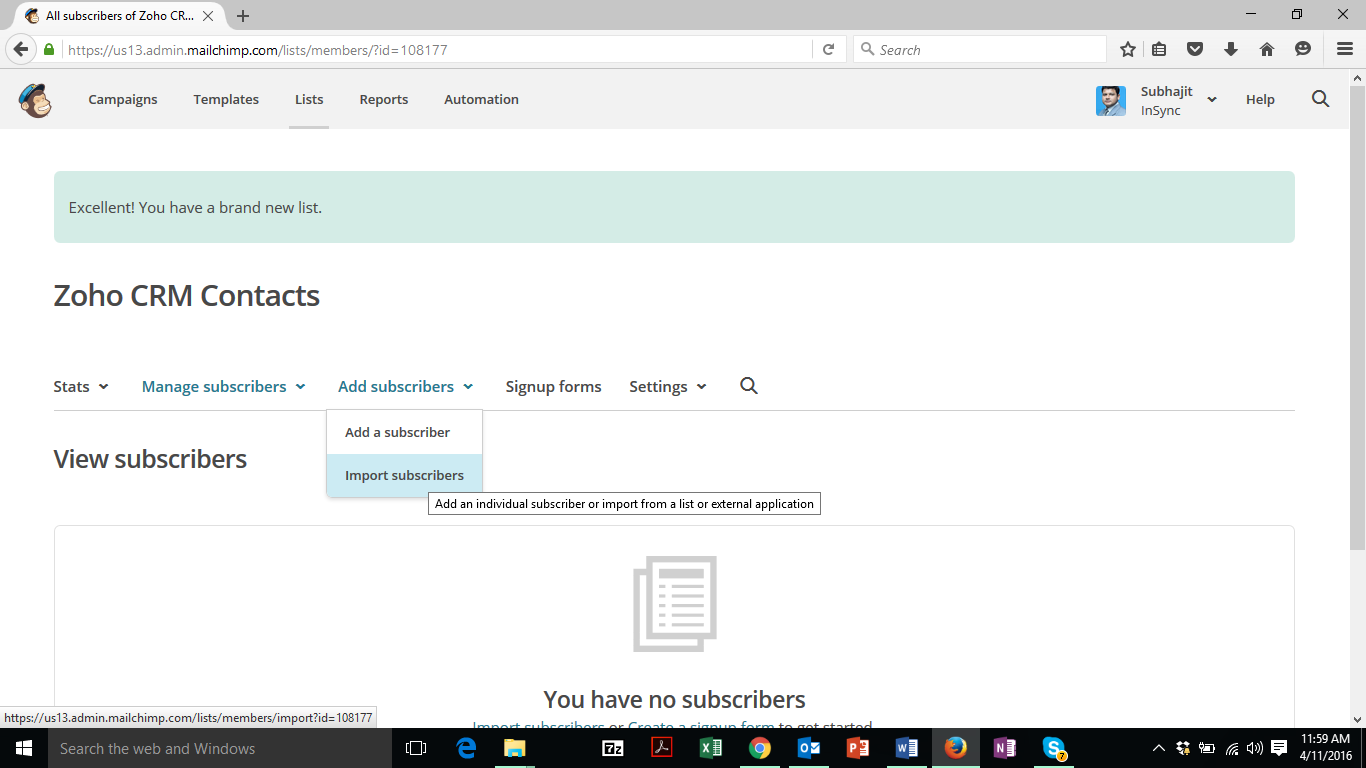The image size is (1366, 768).
Task: Click the "You have no subscribers" text
Action: (x=674, y=699)
